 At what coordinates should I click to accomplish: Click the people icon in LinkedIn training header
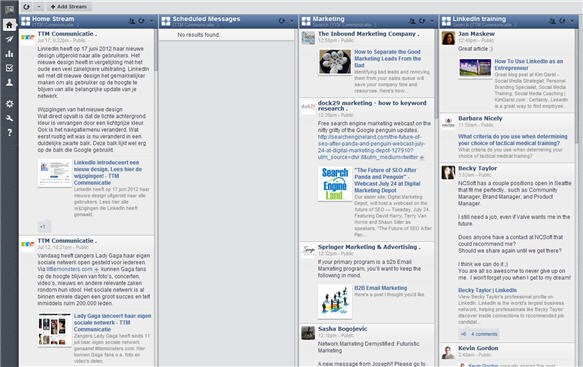(553, 21)
